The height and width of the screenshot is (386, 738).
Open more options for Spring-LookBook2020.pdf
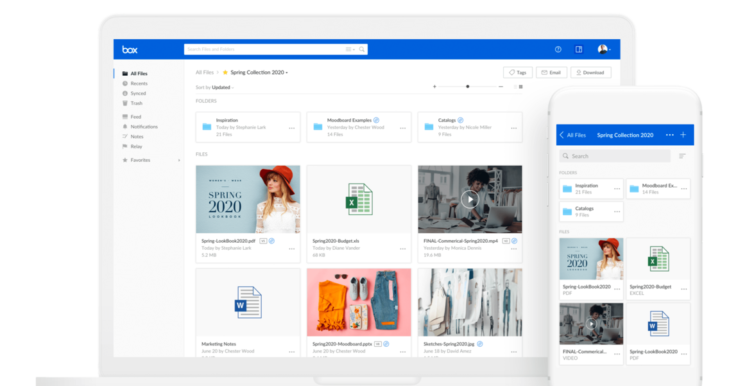pos(292,249)
